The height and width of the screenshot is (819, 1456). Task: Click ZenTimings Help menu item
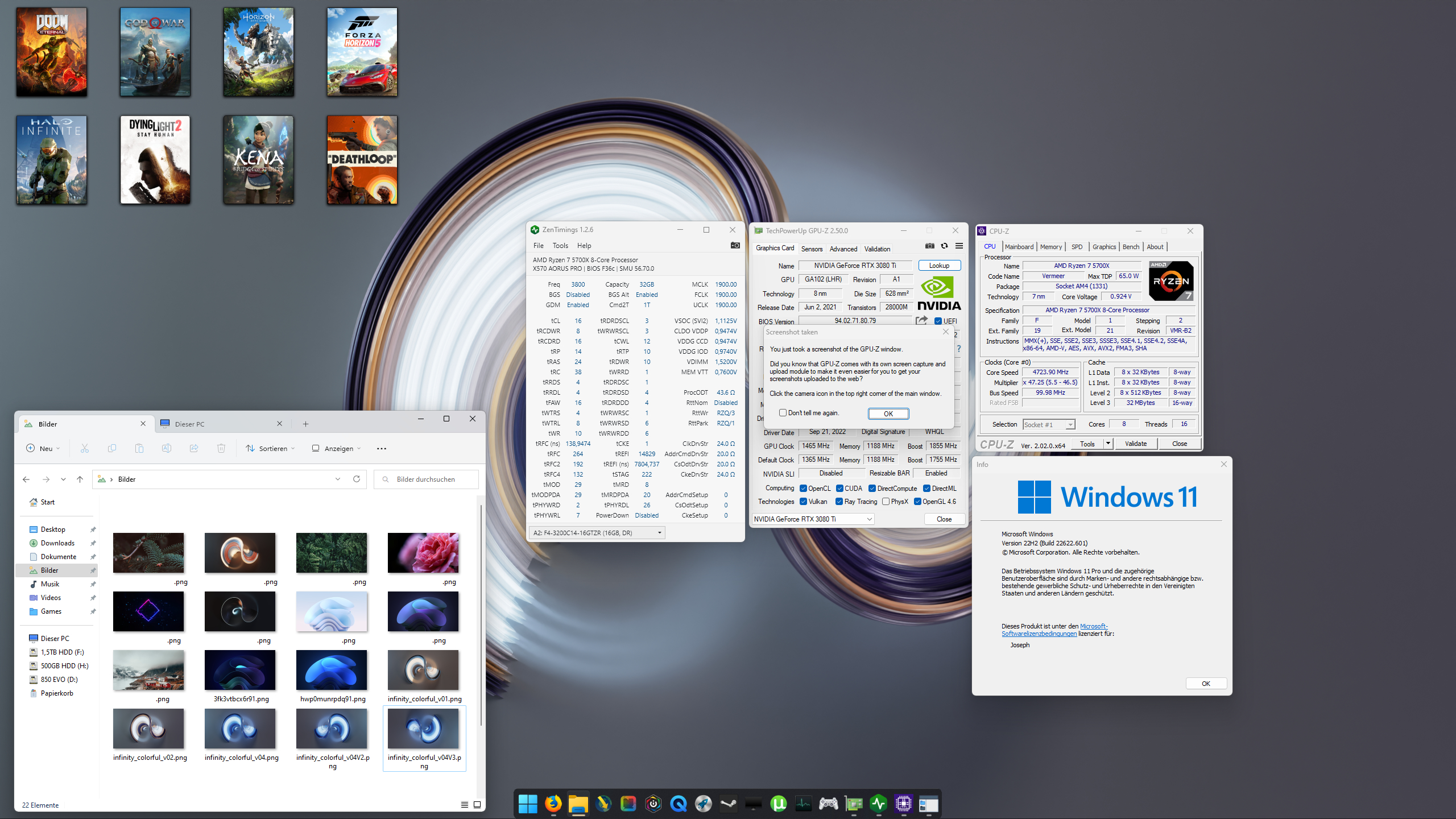click(x=584, y=245)
